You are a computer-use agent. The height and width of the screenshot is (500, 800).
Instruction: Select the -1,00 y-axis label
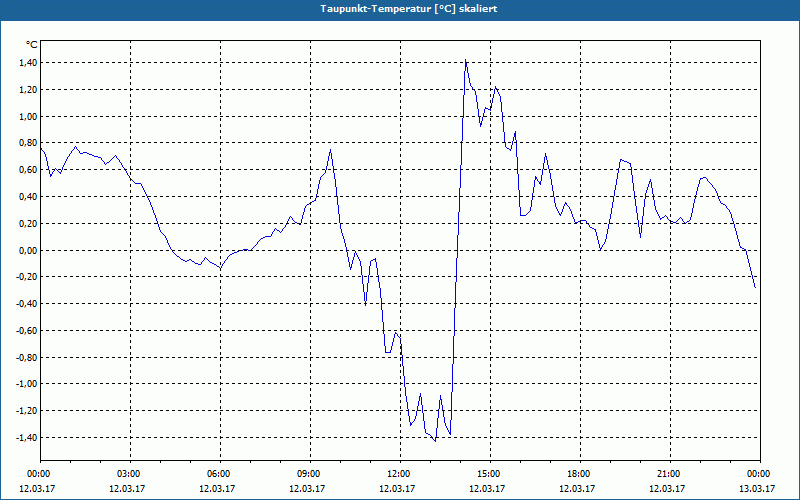27,384
